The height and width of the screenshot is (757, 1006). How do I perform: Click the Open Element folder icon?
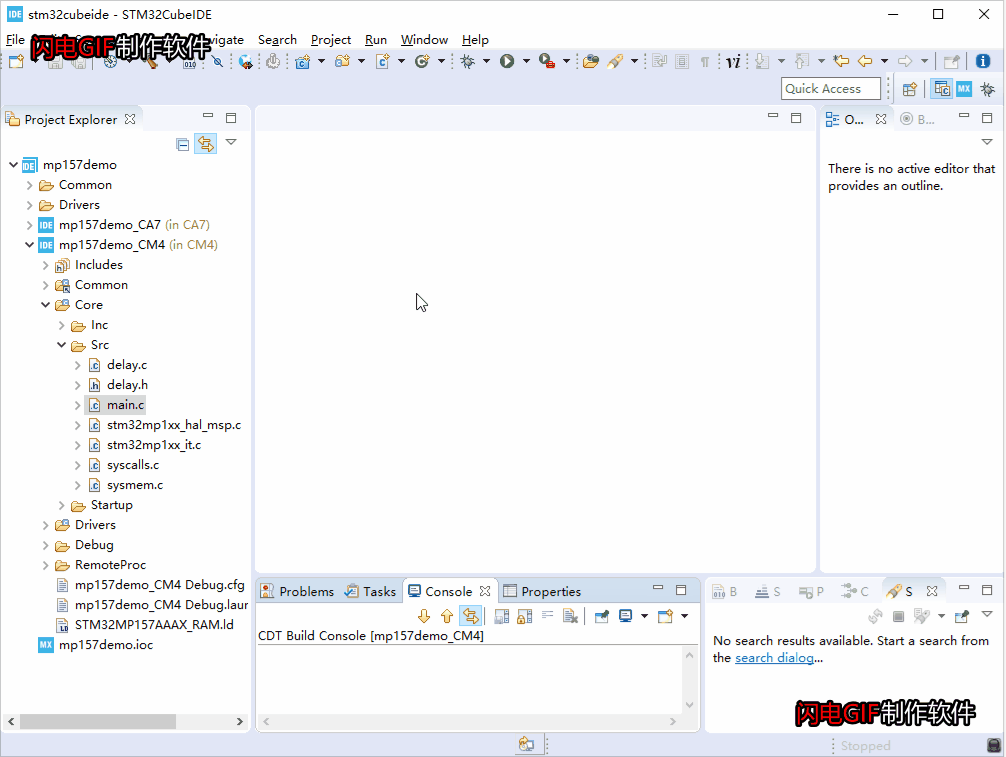(x=591, y=62)
